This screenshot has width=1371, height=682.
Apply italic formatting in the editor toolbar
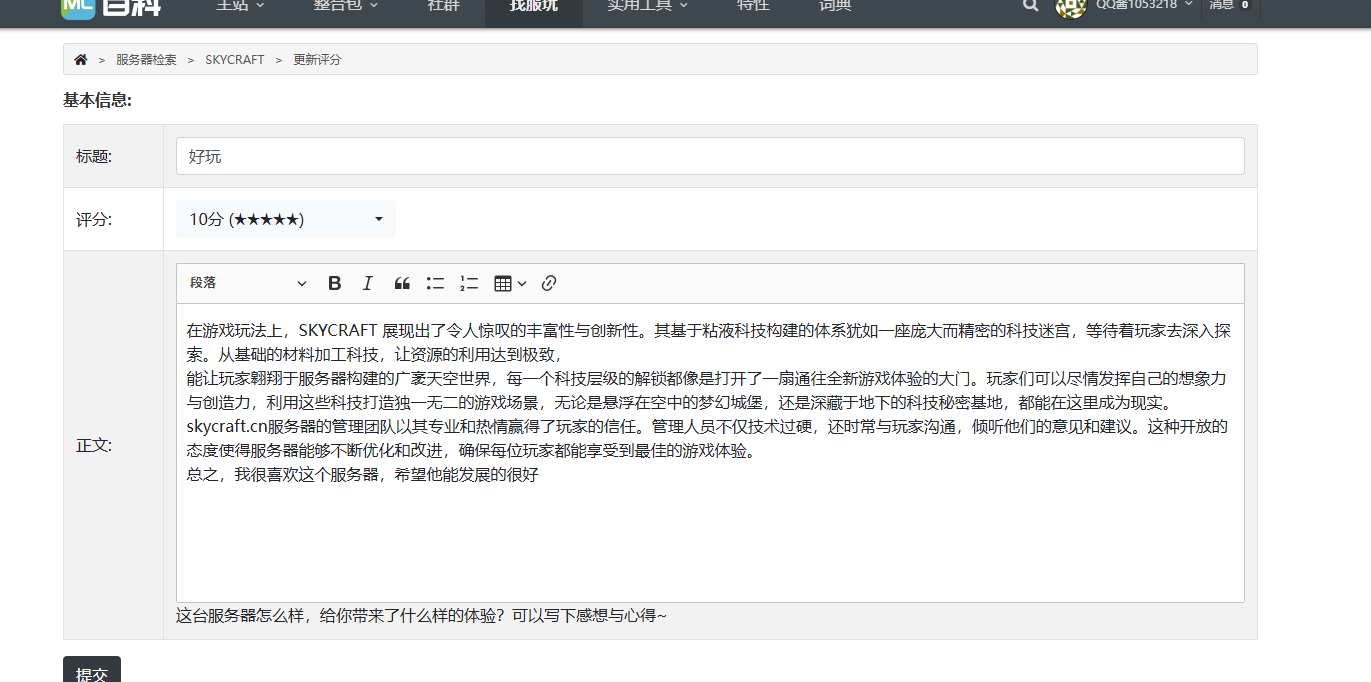[x=368, y=283]
